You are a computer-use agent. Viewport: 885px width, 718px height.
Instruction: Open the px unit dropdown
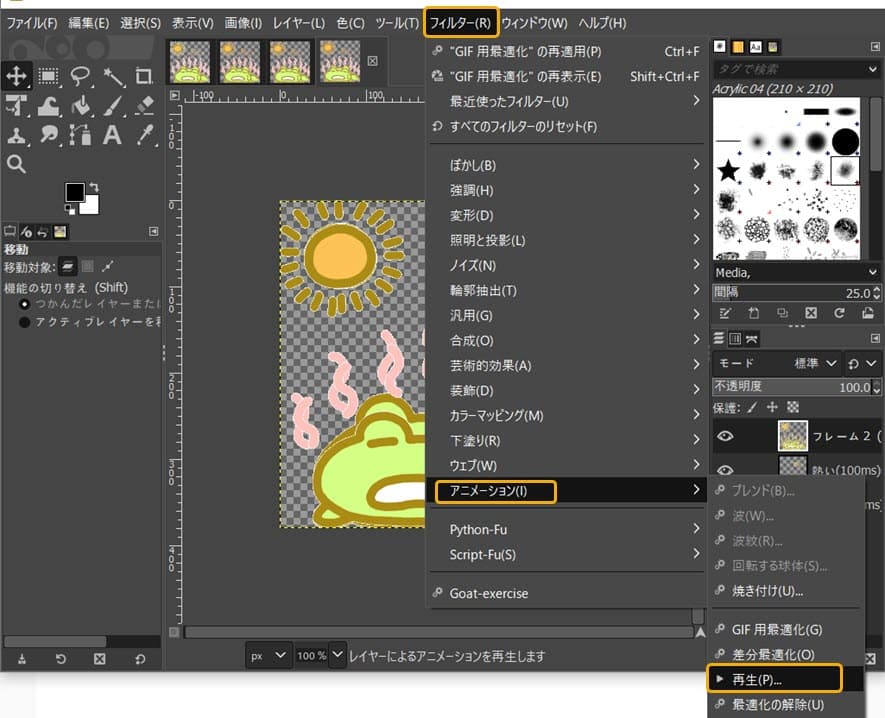pos(268,656)
